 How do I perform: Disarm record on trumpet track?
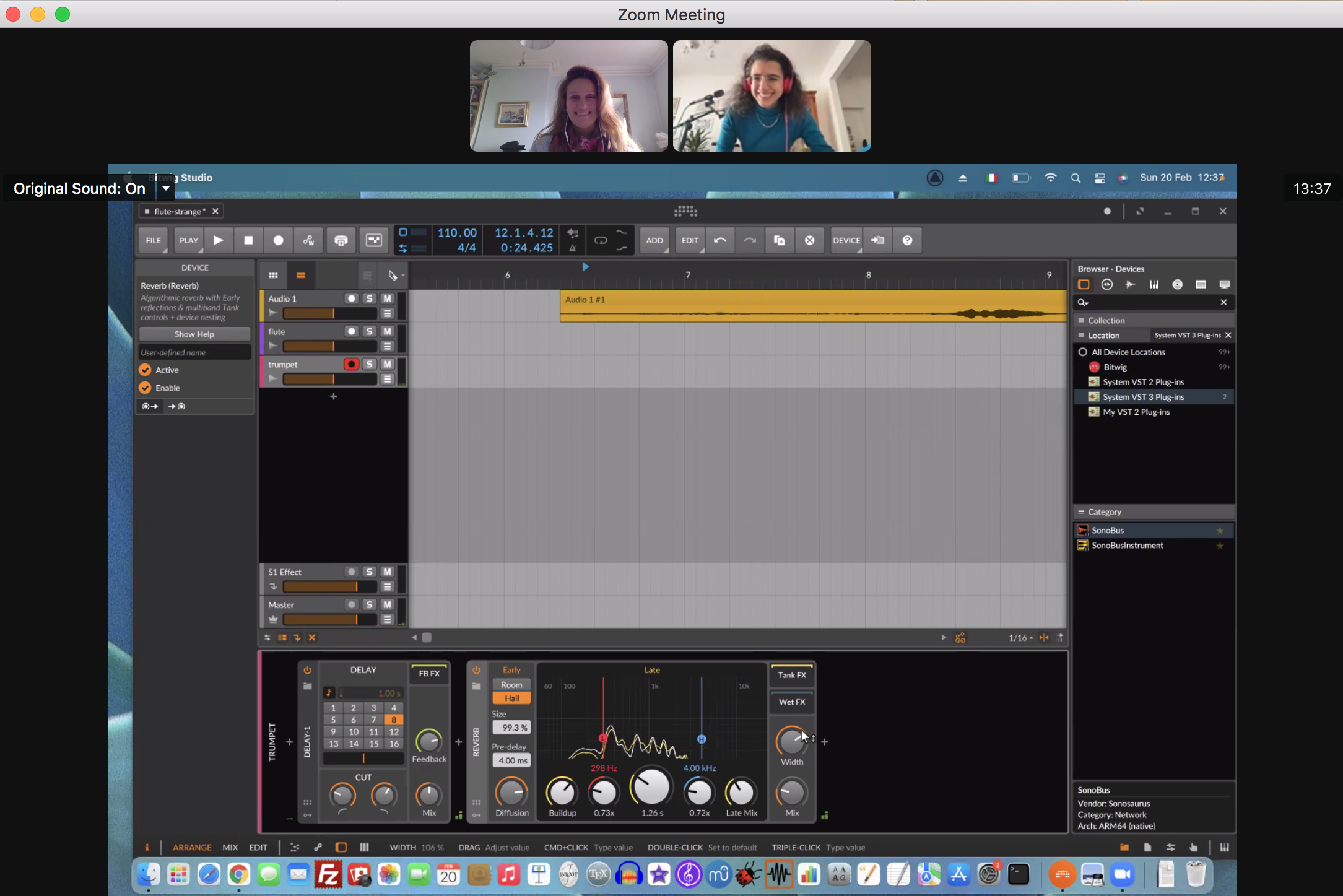[x=351, y=364]
